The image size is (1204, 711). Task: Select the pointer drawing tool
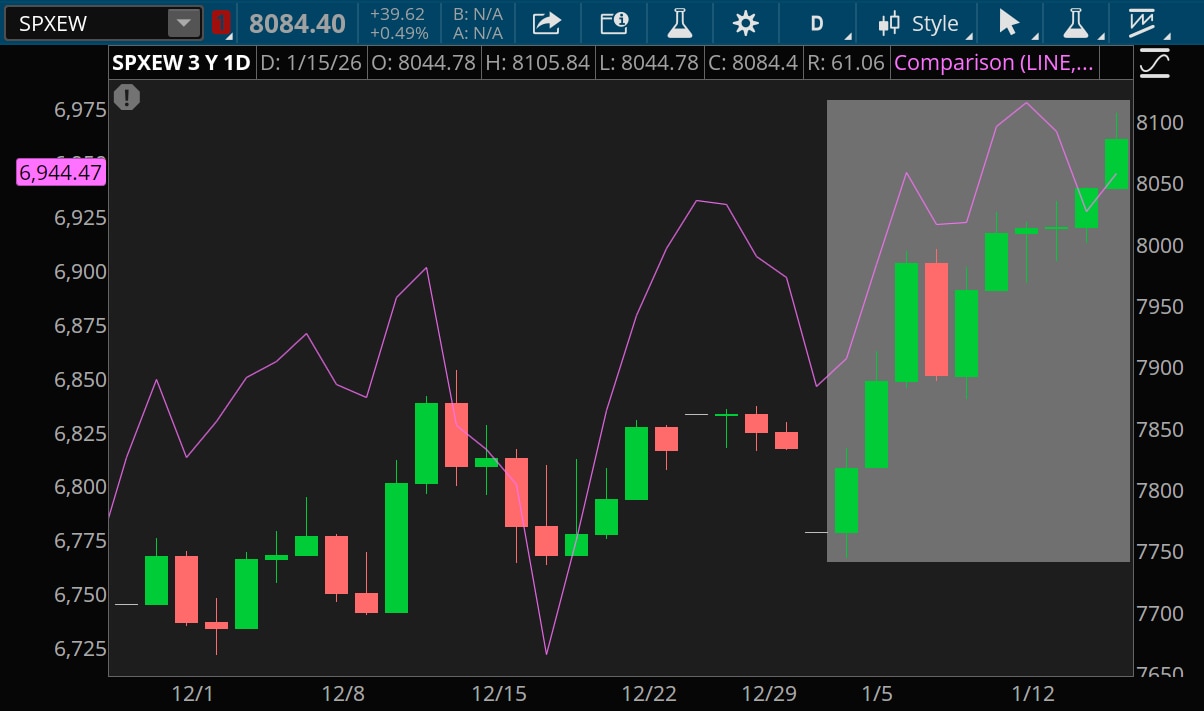(x=1009, y=23)
